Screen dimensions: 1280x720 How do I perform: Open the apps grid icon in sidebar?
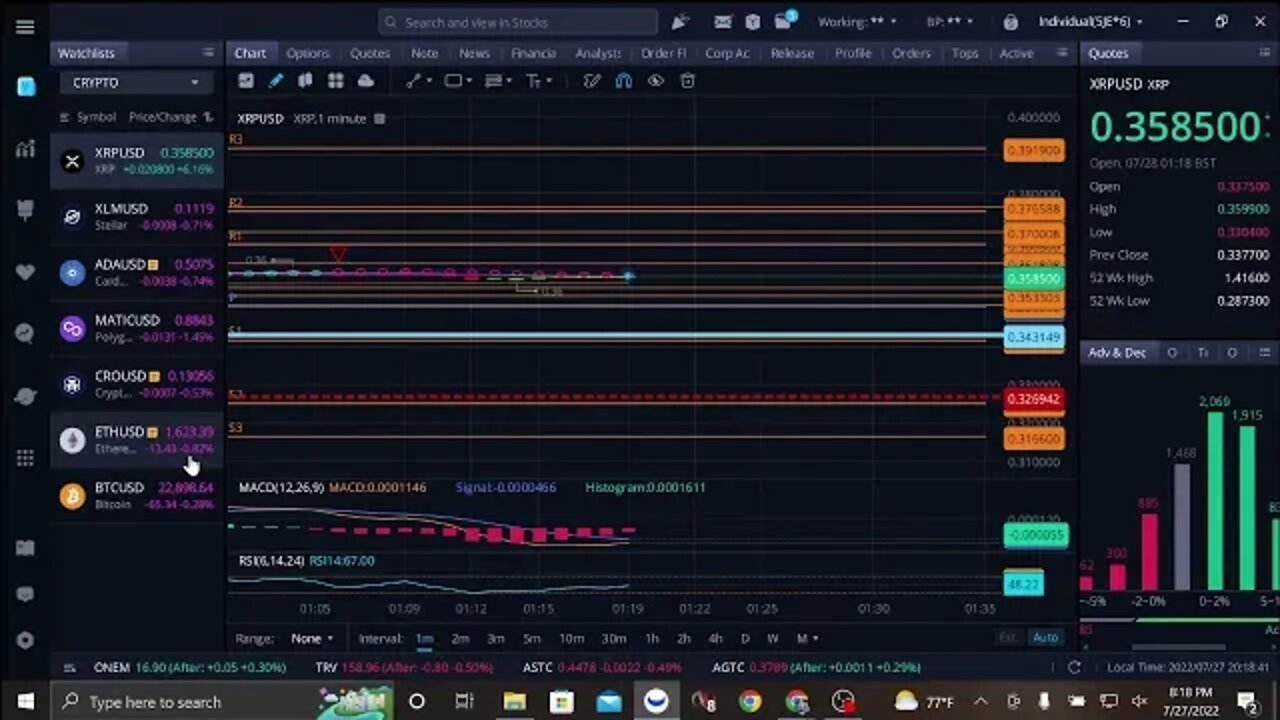point(25,458)
